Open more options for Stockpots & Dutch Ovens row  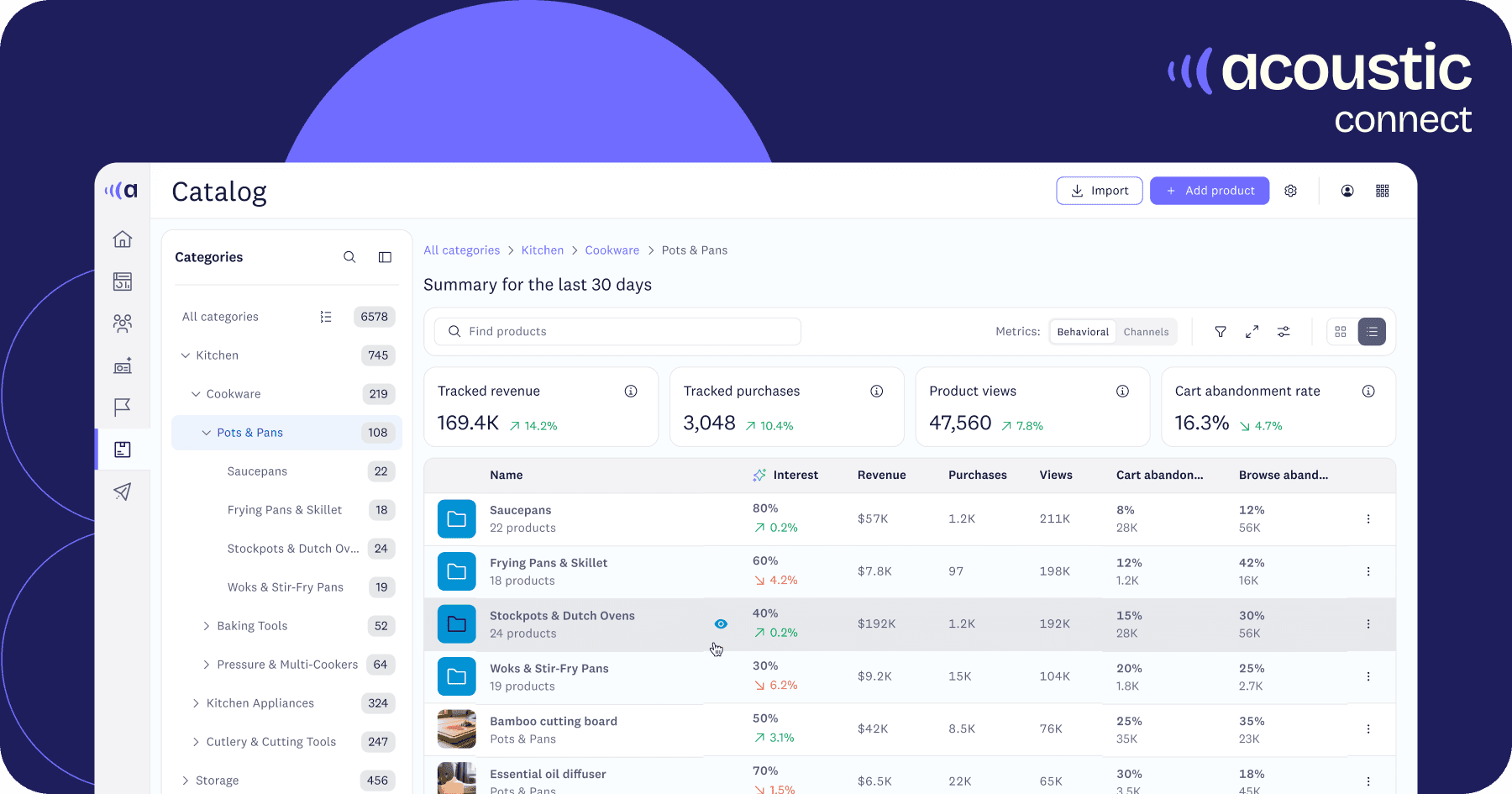pyautogui.click(x=1368, y=624)
